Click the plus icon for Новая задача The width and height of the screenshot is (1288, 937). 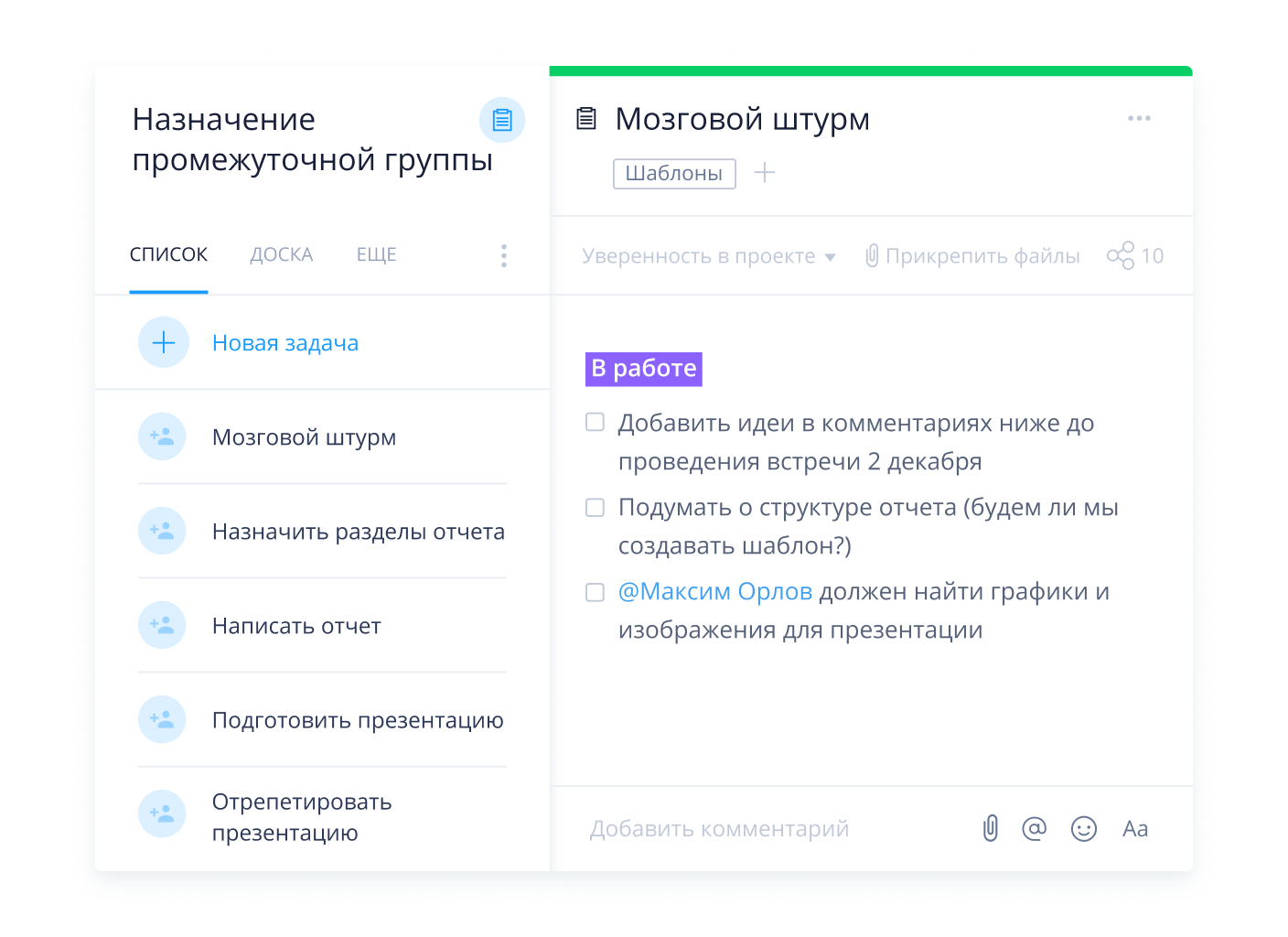(164, 342)
